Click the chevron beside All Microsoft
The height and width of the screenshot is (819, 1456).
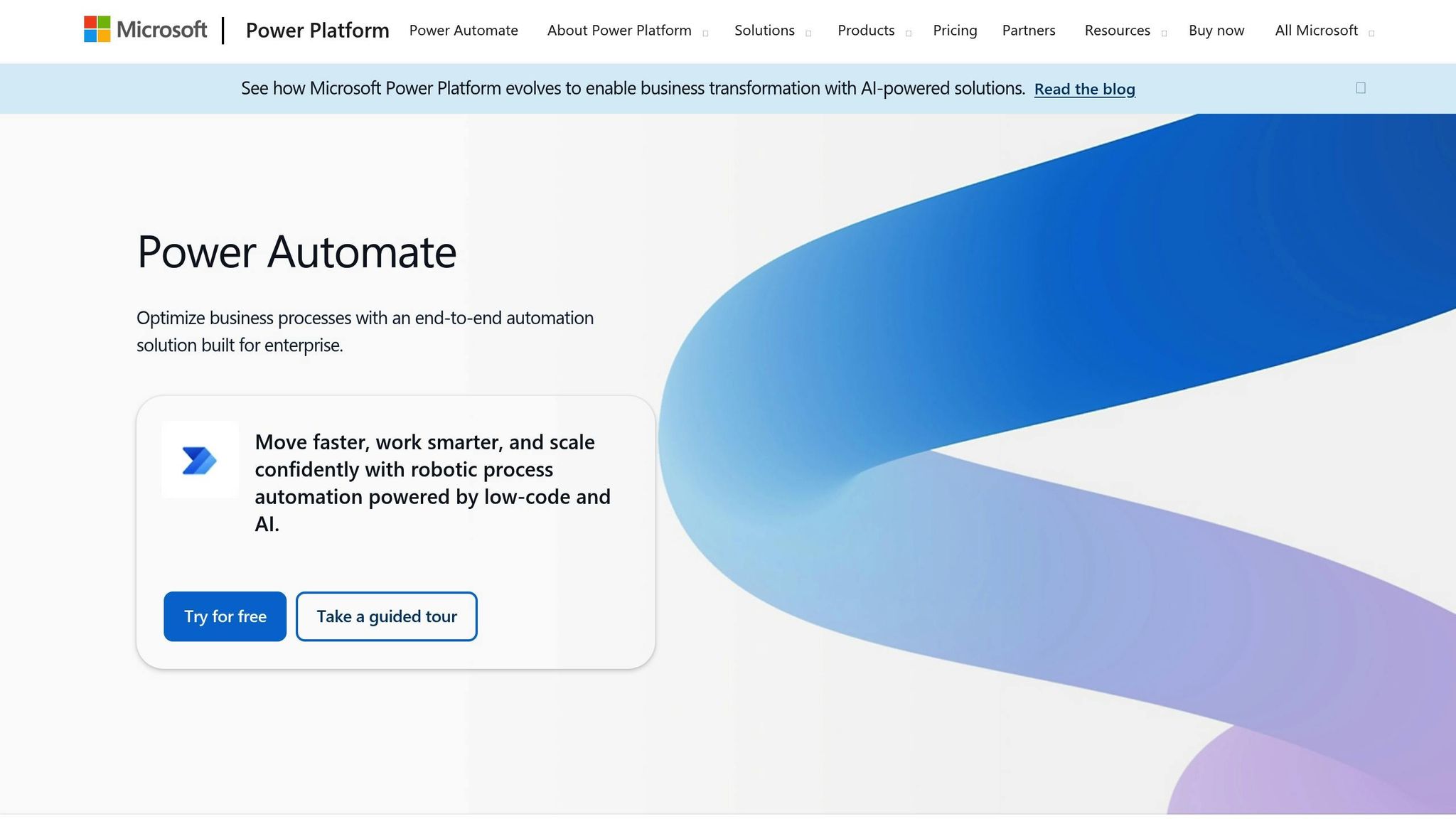pyautogui.click(x=1370, y=33)
